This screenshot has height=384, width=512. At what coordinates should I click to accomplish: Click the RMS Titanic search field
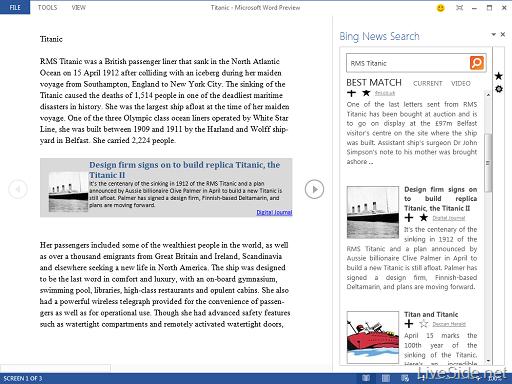pyautogui.click(x=408, y=63)
